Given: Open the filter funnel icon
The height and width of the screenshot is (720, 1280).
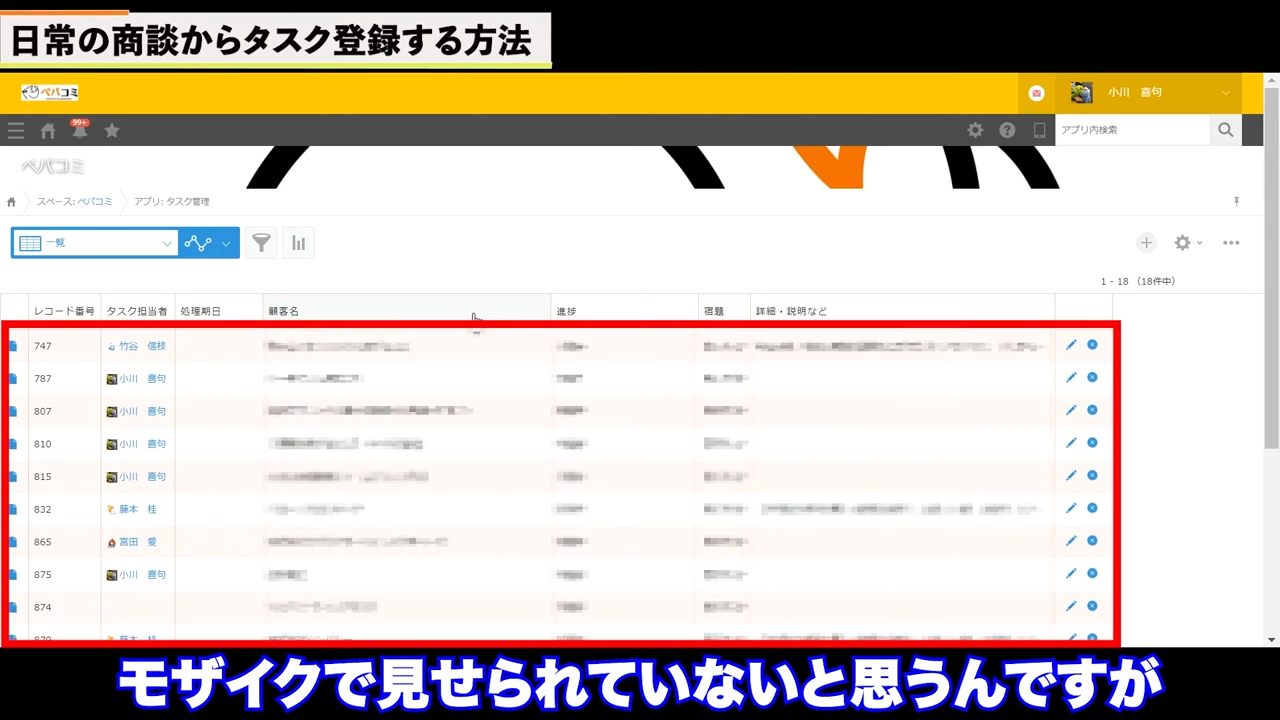Looking at the screenshot, I should [x=261, y=243].
